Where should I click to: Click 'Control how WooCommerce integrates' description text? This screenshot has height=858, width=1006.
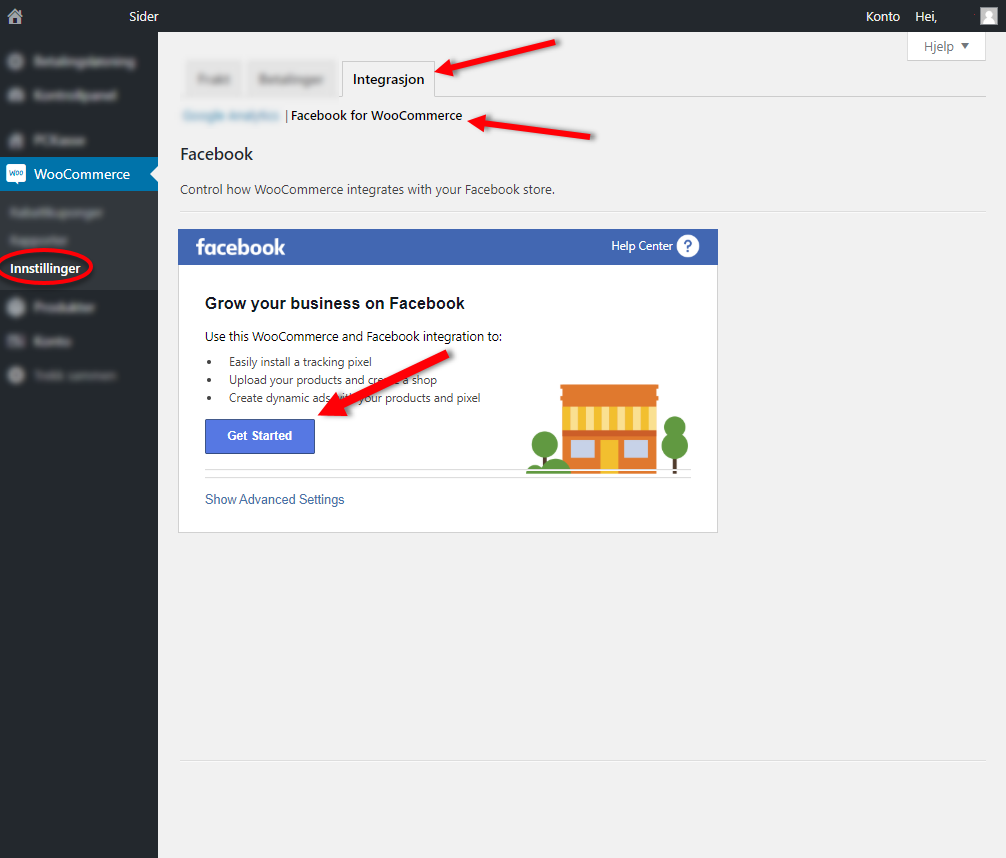pyautogui.click(x=368, y=190)
